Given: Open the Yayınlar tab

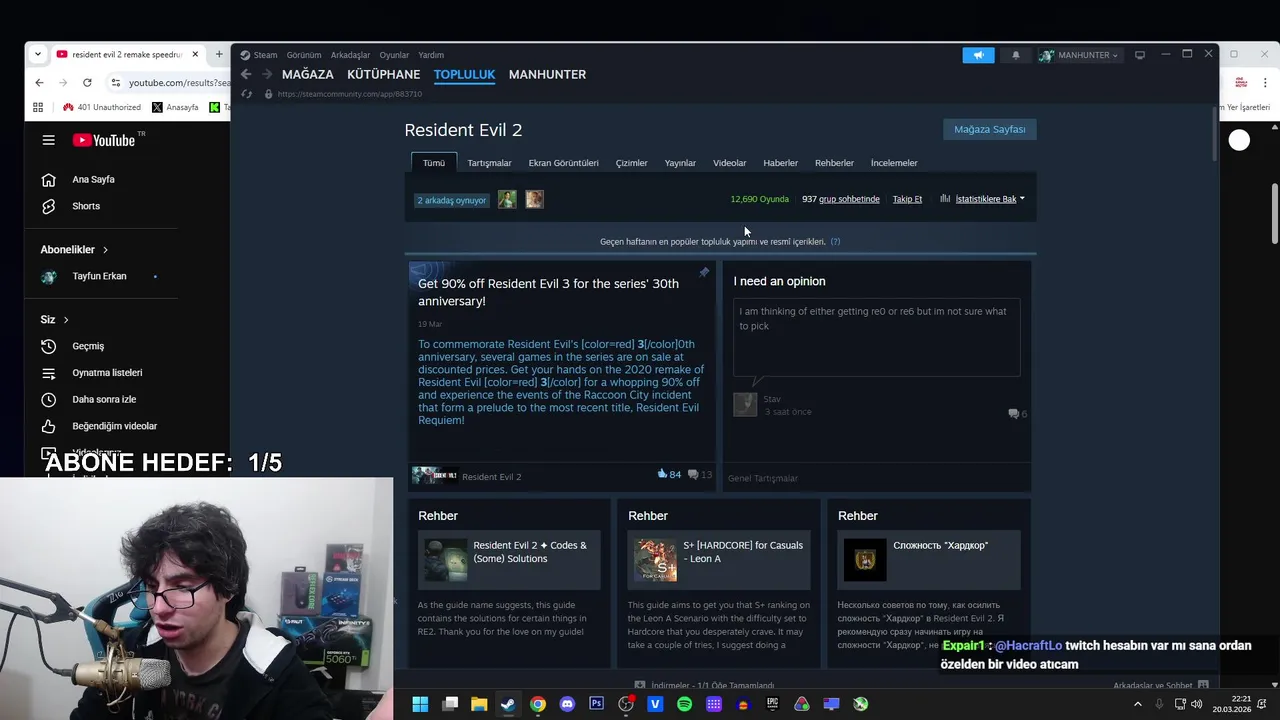Looking at the screenshot, I should coord(680,163).
